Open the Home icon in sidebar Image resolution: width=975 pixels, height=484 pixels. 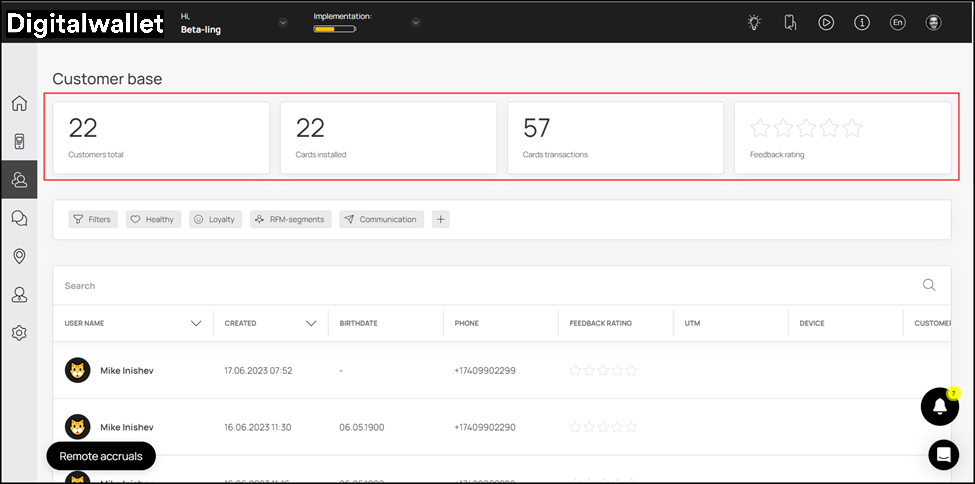[x=19, y=104]
